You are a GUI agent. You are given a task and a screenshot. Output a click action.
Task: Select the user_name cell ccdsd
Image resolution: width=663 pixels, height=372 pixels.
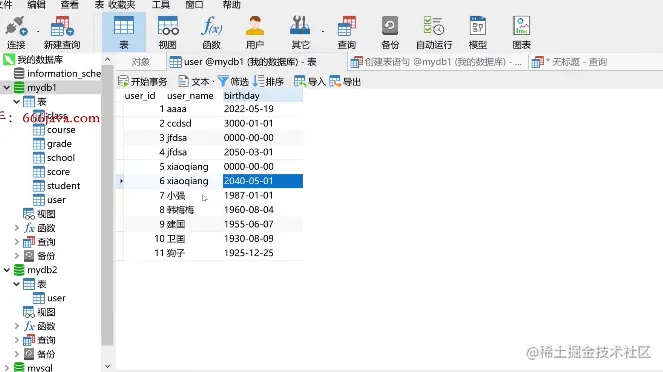tap(194, 123)
